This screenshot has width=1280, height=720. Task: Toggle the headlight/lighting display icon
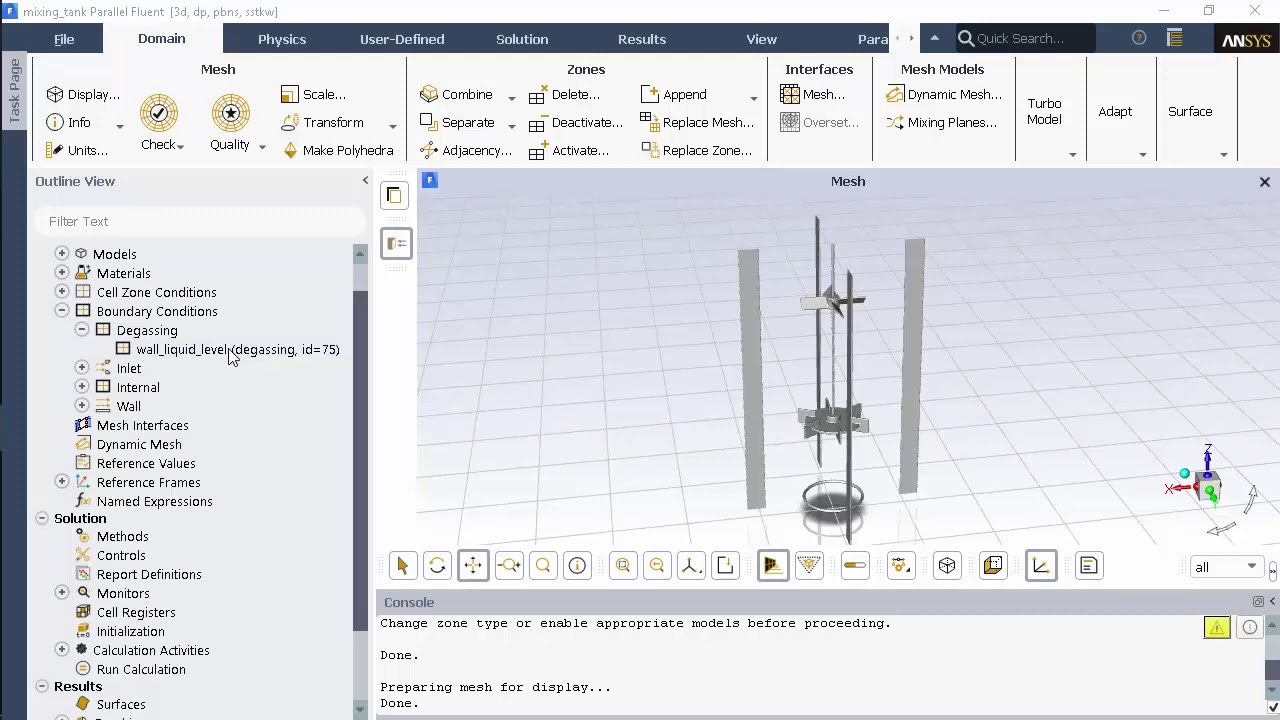pyautogui.click(x=772, y=566)
